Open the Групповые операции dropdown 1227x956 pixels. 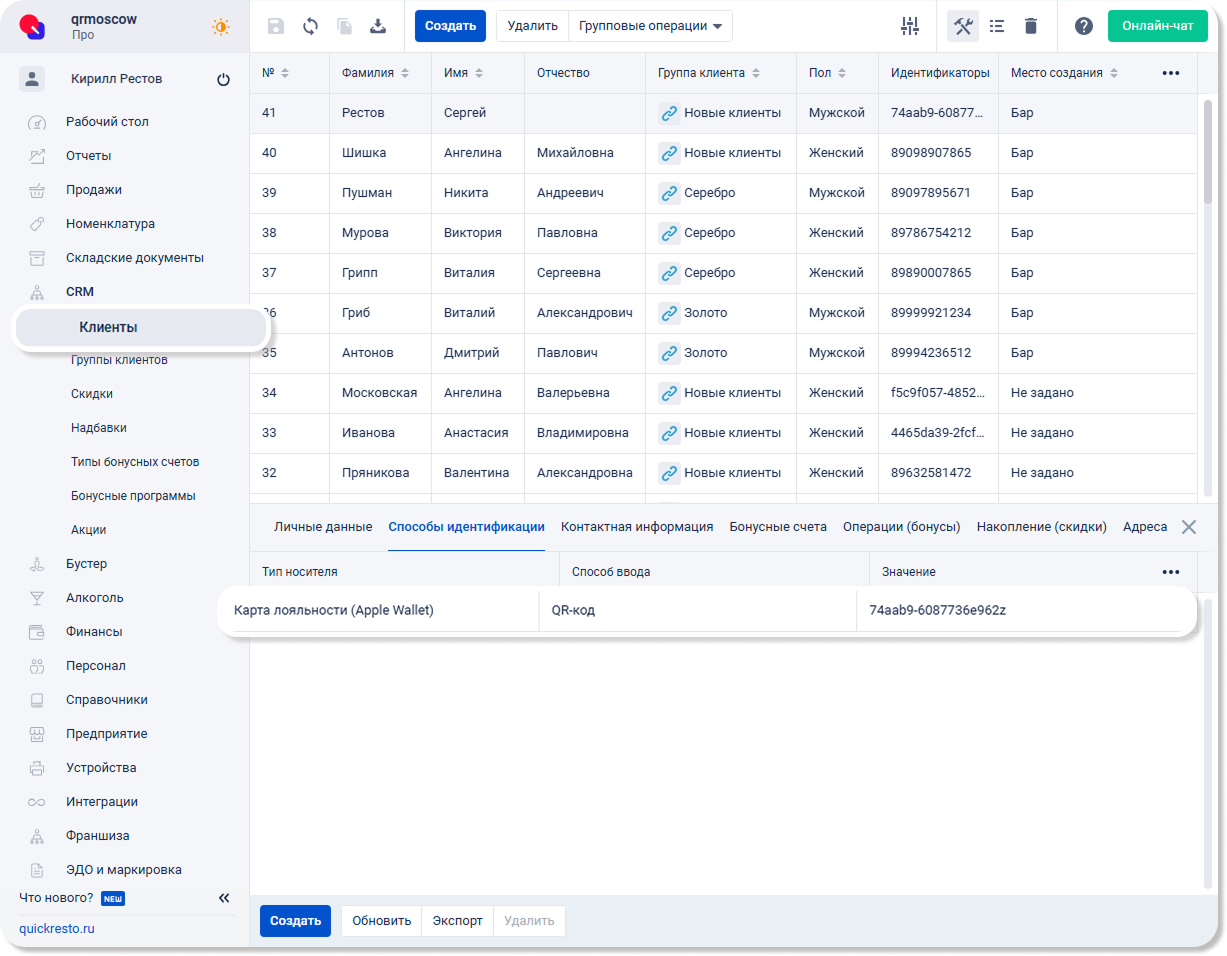tap(650, 26)
